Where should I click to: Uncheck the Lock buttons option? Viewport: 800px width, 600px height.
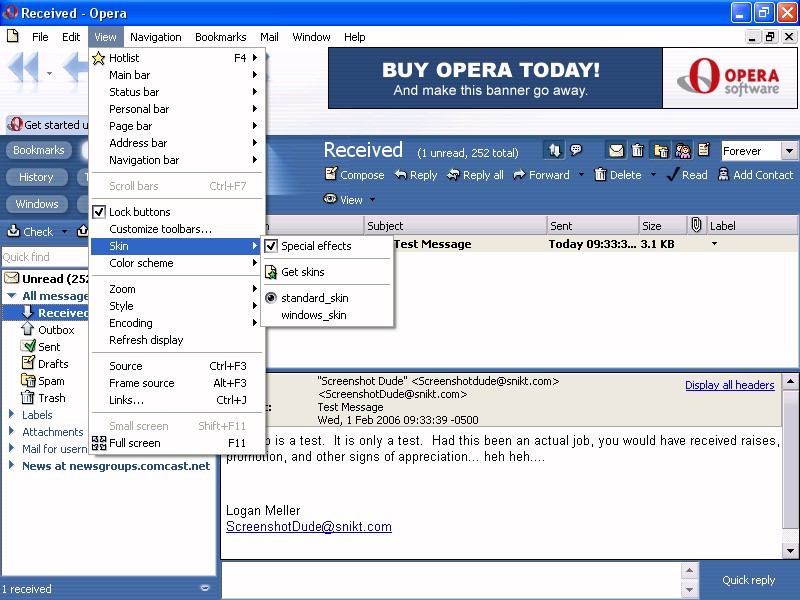tap(99, 212)
